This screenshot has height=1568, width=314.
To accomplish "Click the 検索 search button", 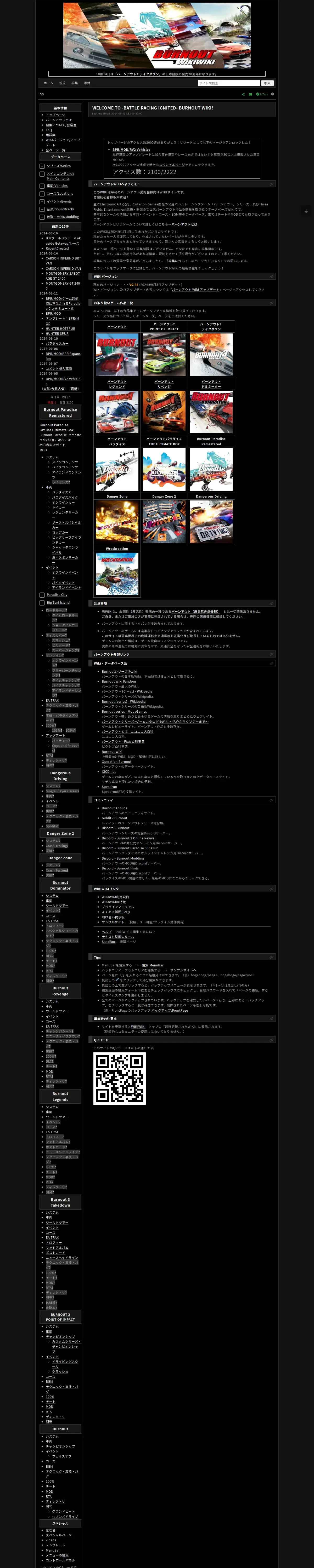I will [267, 83].
